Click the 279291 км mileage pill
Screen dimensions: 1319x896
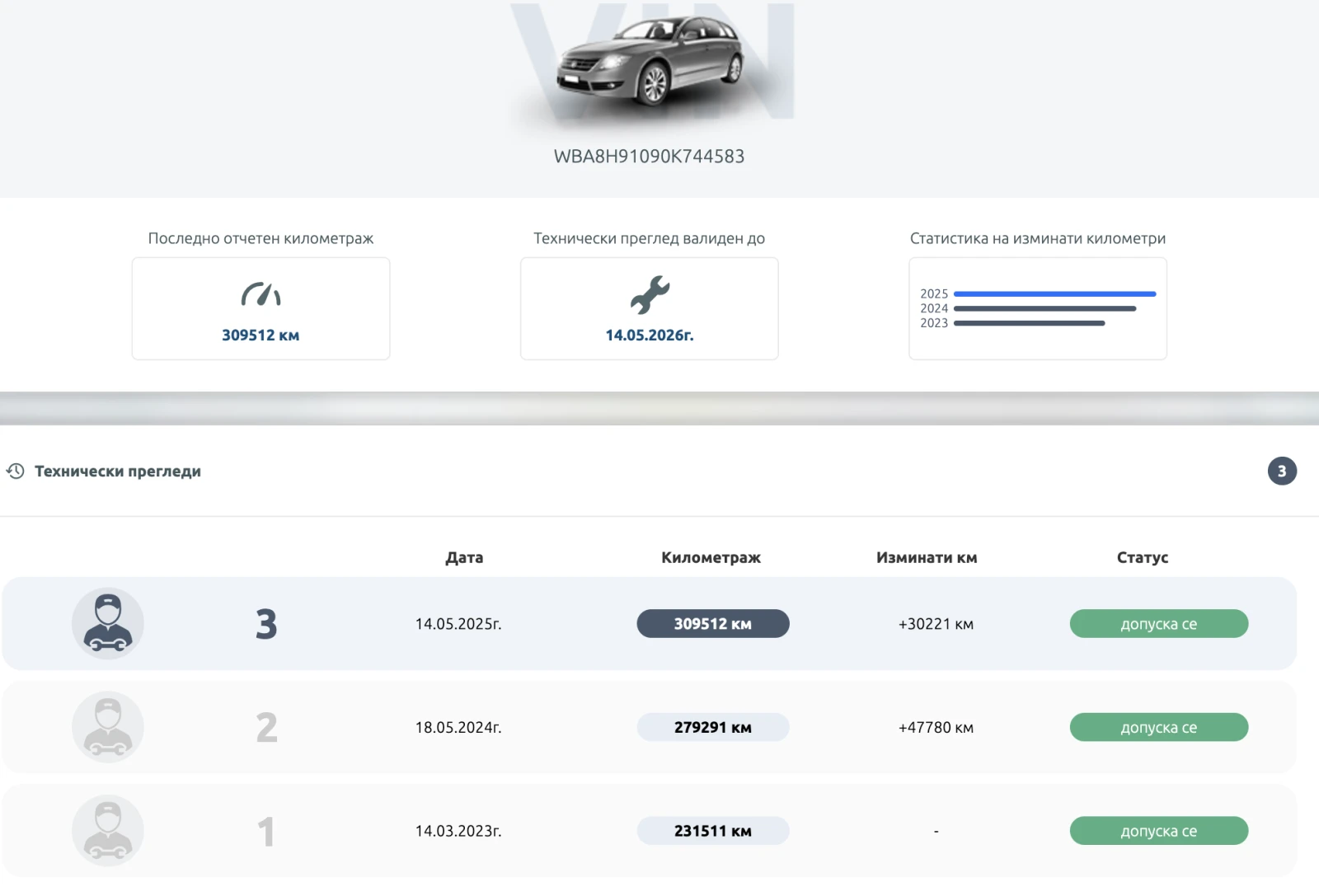tap(712, 727)
